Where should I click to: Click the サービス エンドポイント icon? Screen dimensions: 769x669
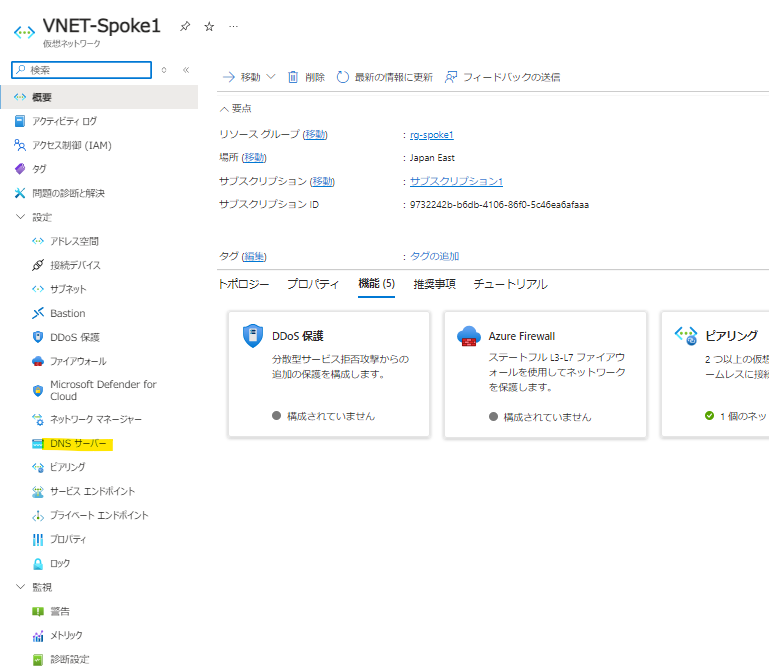[x=38, y=491]
